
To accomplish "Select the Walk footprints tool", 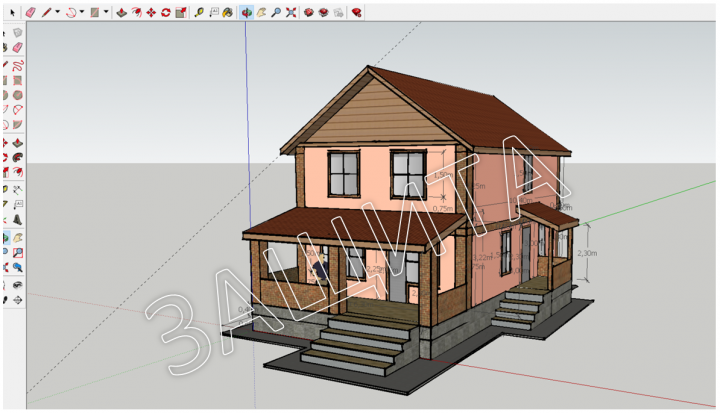I will 6,300.
